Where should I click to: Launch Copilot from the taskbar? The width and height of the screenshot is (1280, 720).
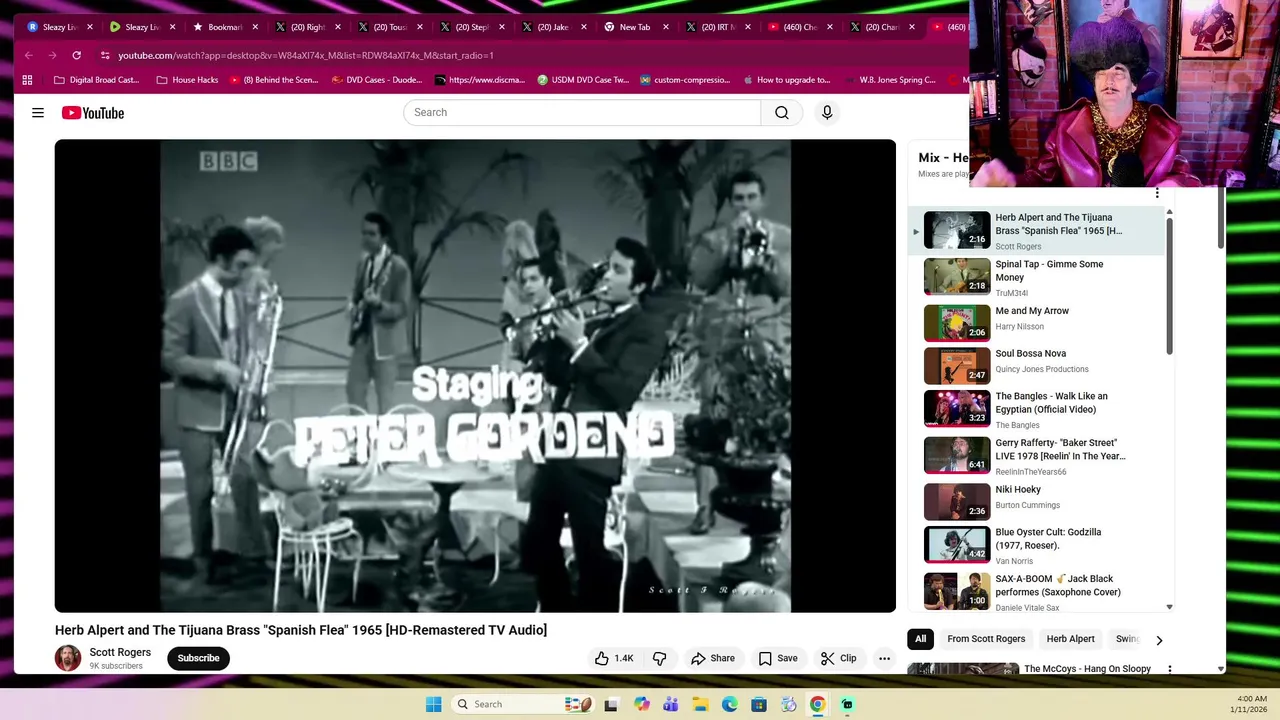641,704
